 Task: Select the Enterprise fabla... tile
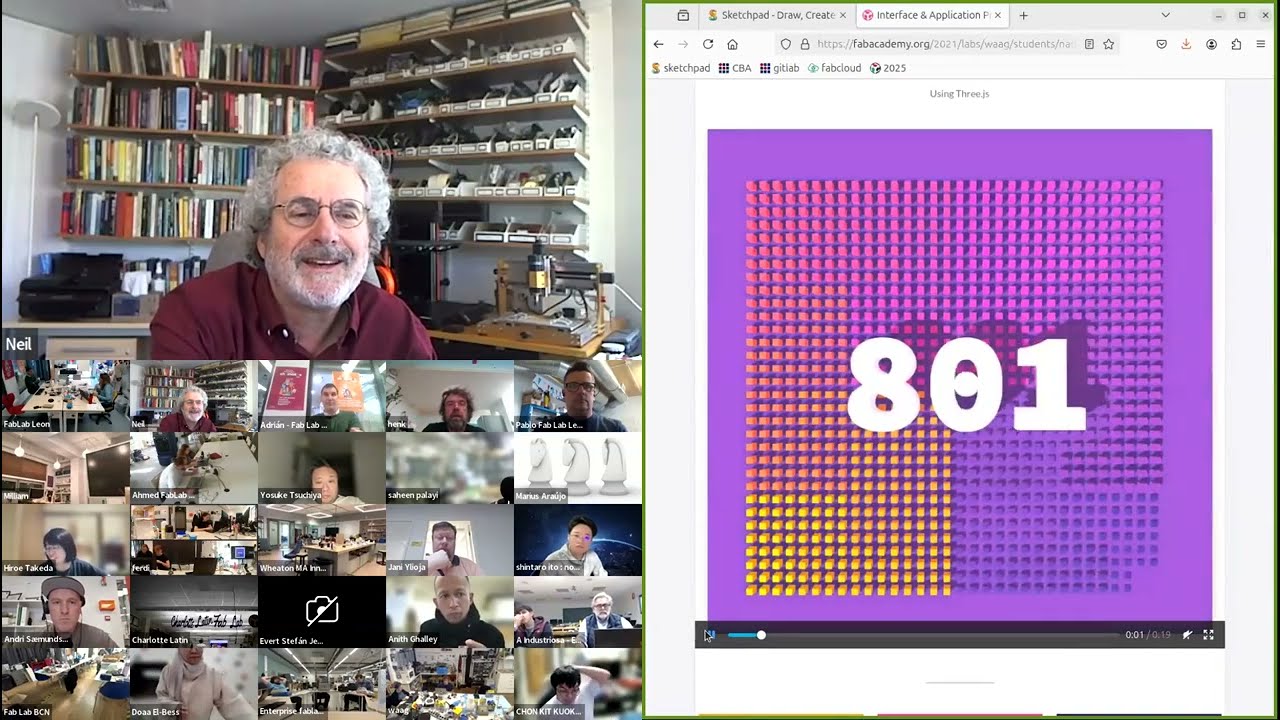(x=321, y=684)
